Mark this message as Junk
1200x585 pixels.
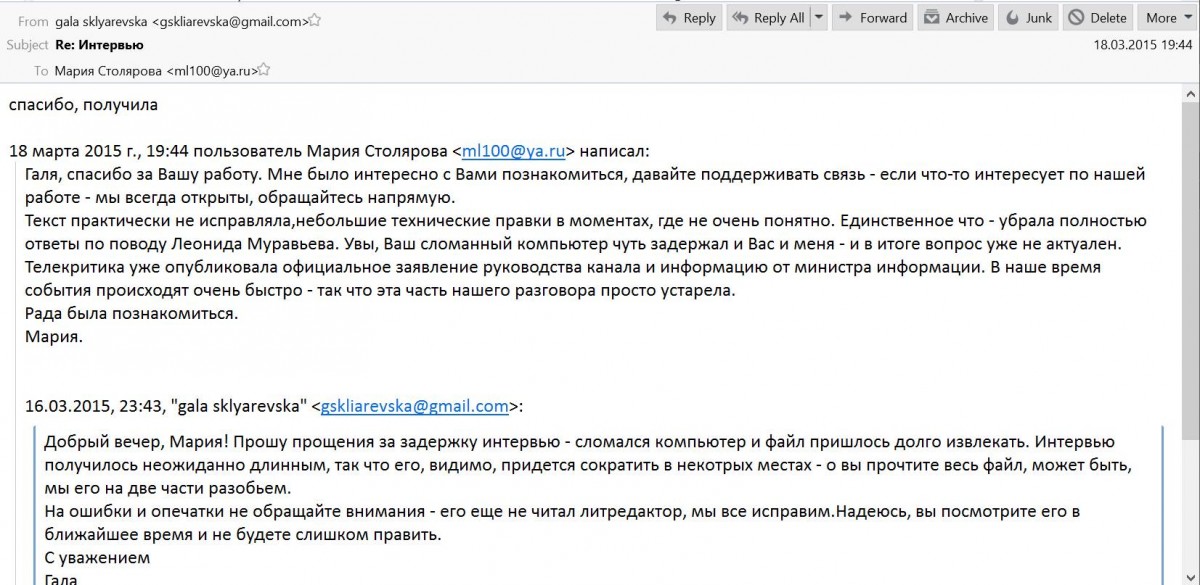pos(1028,18)
